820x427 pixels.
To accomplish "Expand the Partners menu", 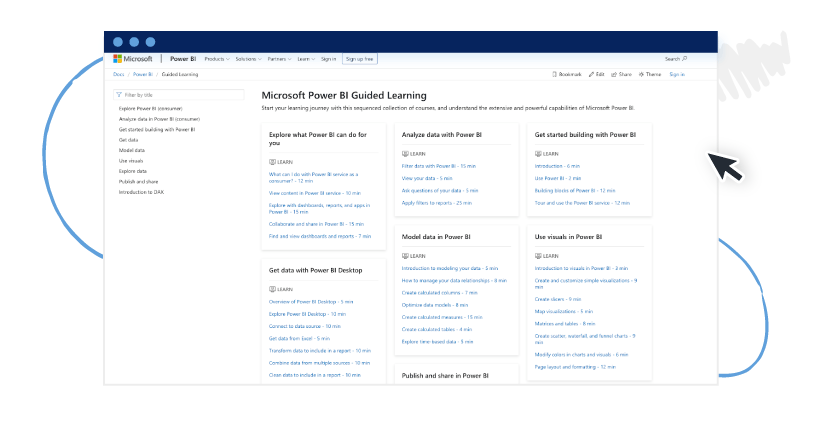I will click(x=279, y=59).
